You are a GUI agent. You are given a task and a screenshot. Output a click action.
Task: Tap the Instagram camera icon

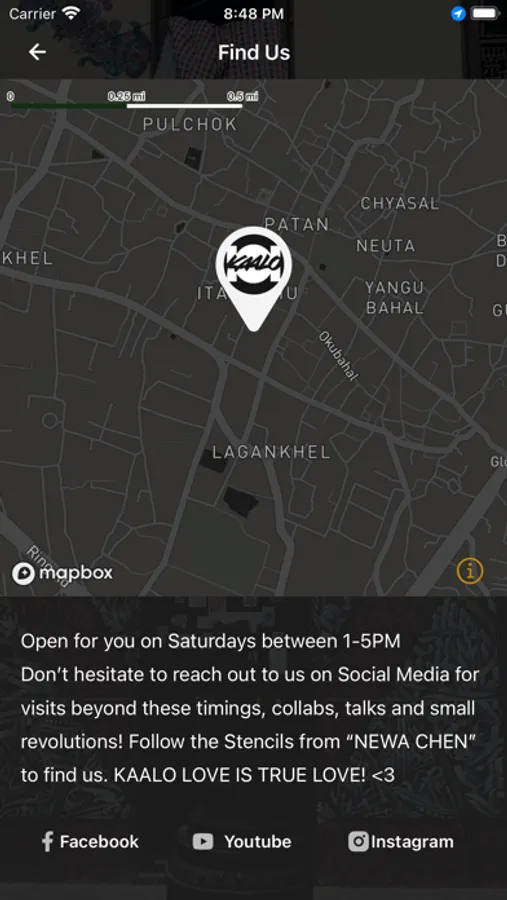pos(358,841)
